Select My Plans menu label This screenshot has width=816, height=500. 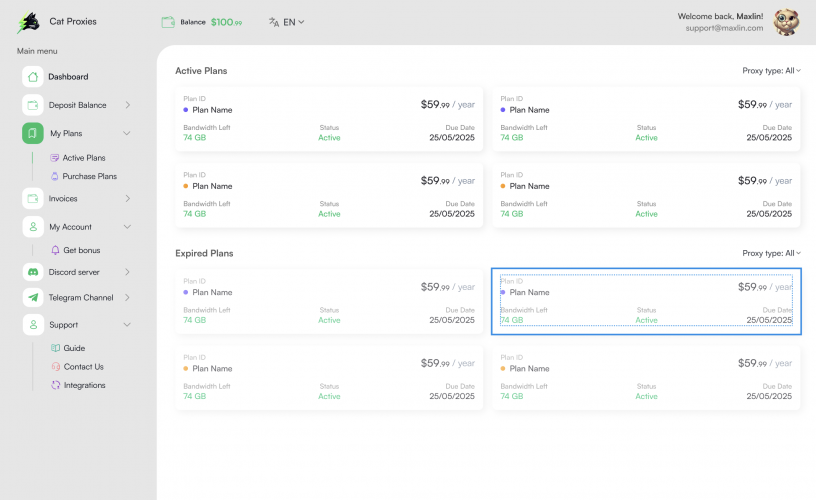click(x=66, y=134)
